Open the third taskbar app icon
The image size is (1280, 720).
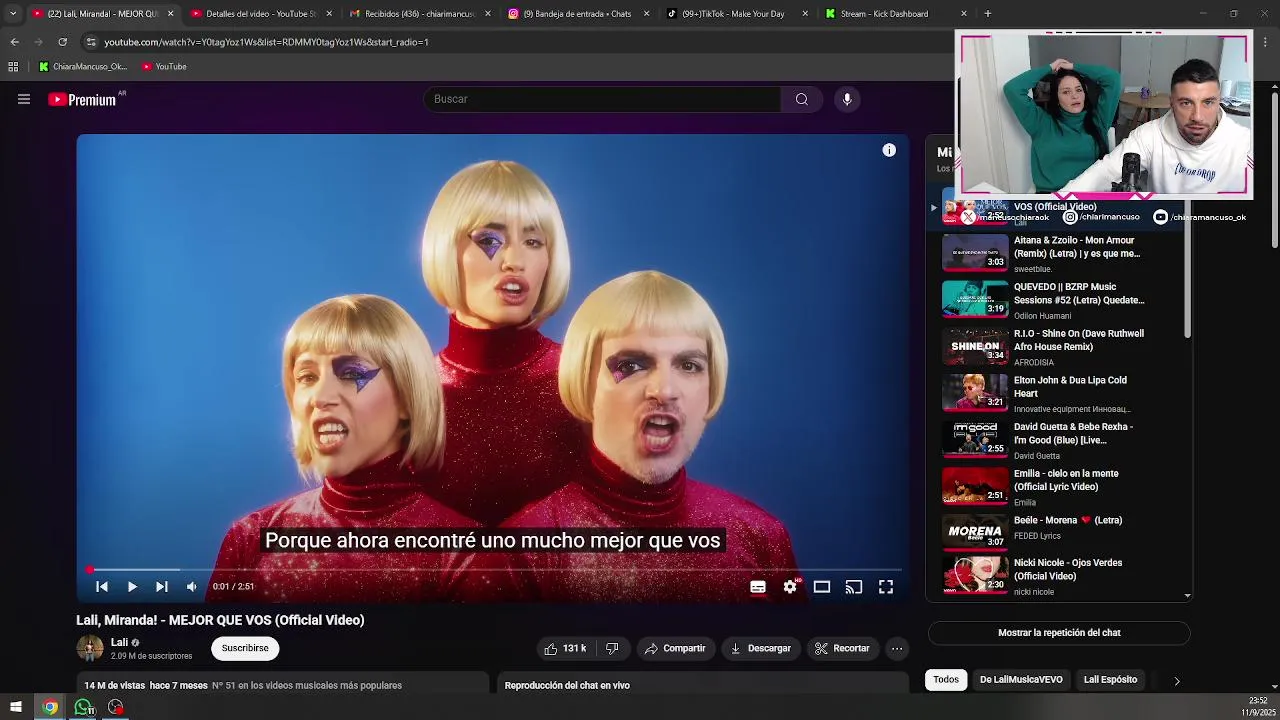pyautogui.click(x=116, y=707)
